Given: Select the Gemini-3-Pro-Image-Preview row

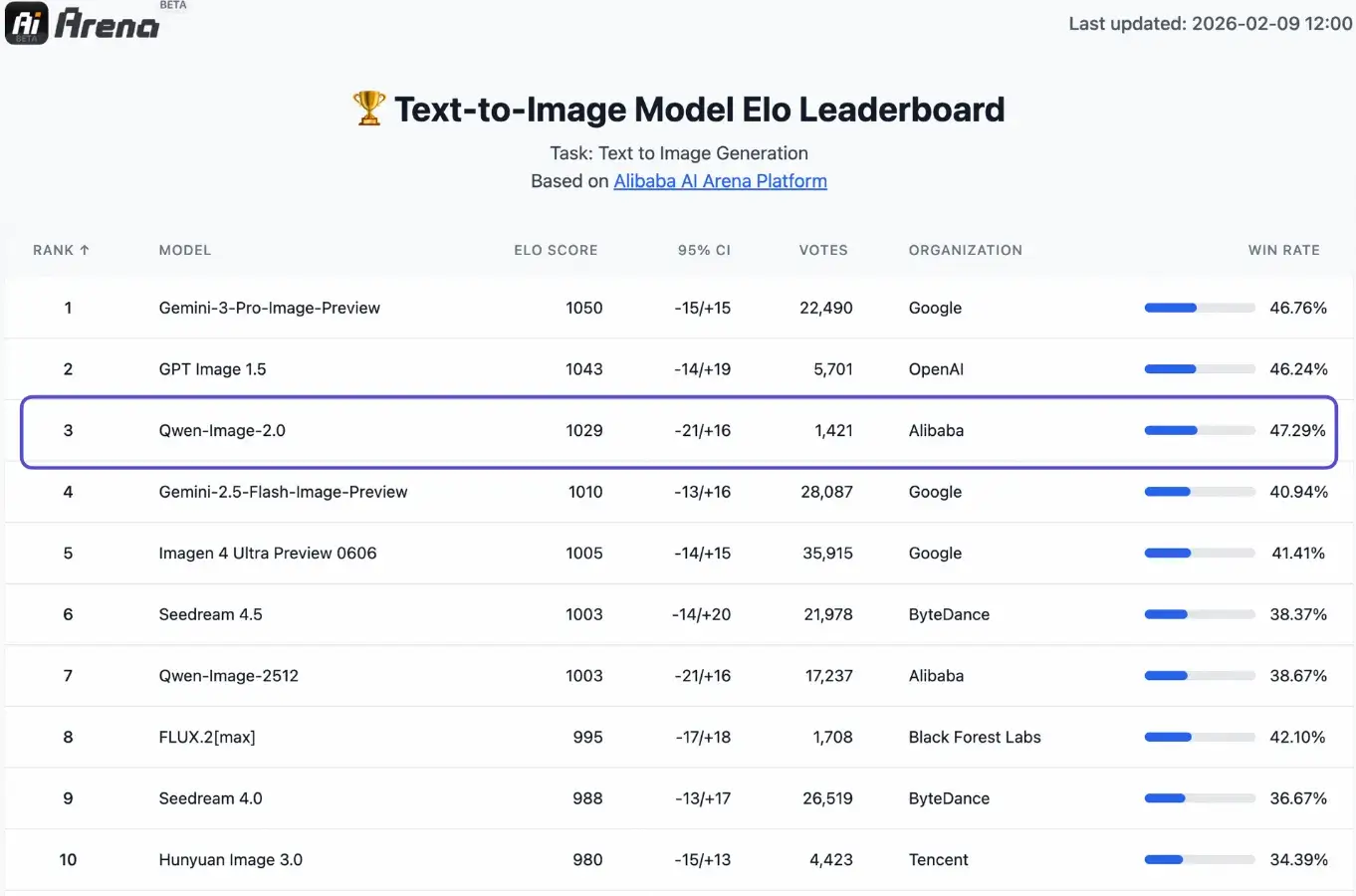Looking at the screenshot, I should coord(269,308).
